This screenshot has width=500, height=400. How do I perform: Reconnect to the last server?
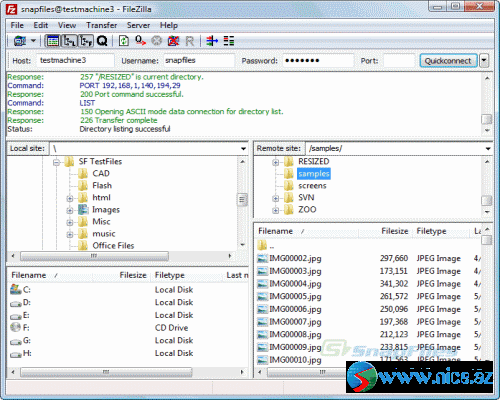pos(189,41)
